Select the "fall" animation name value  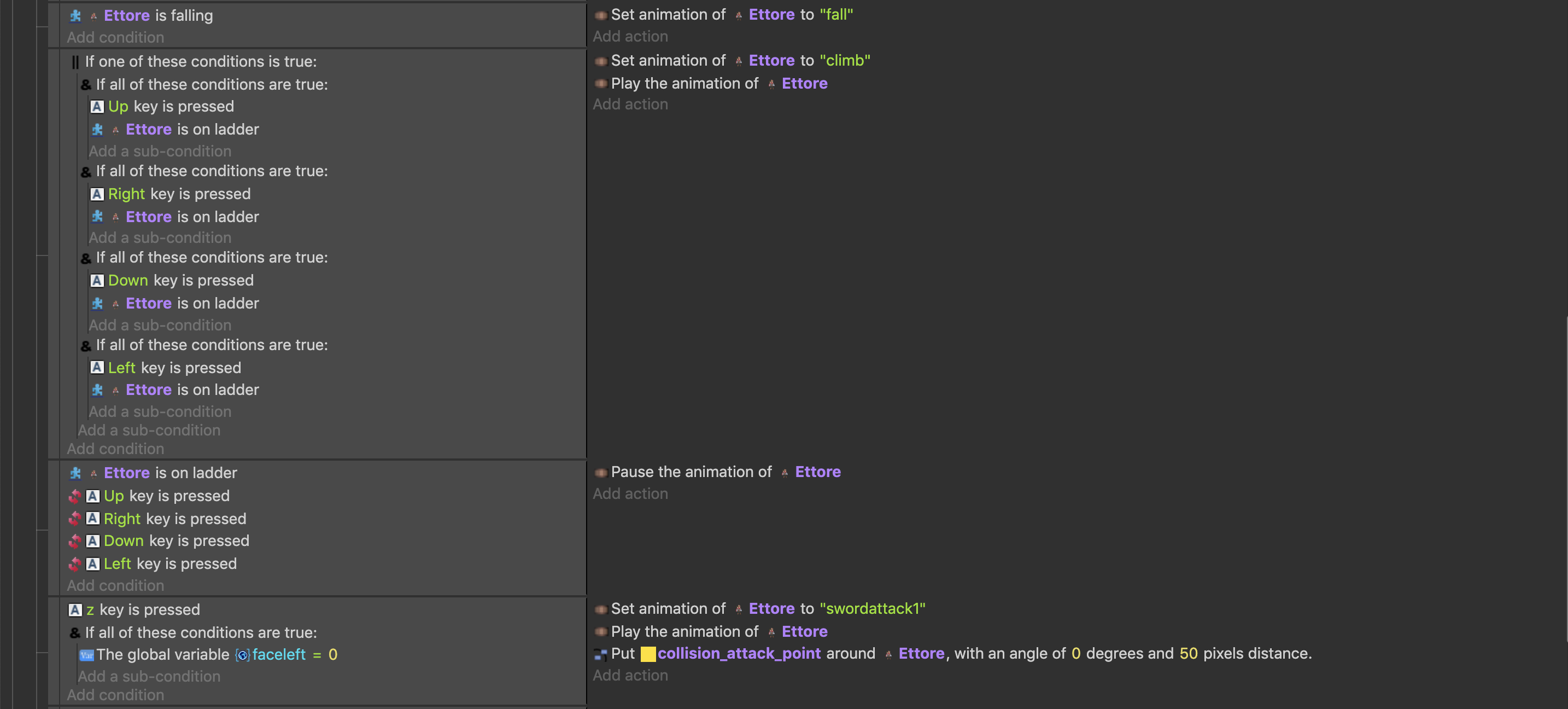point(836,15)
